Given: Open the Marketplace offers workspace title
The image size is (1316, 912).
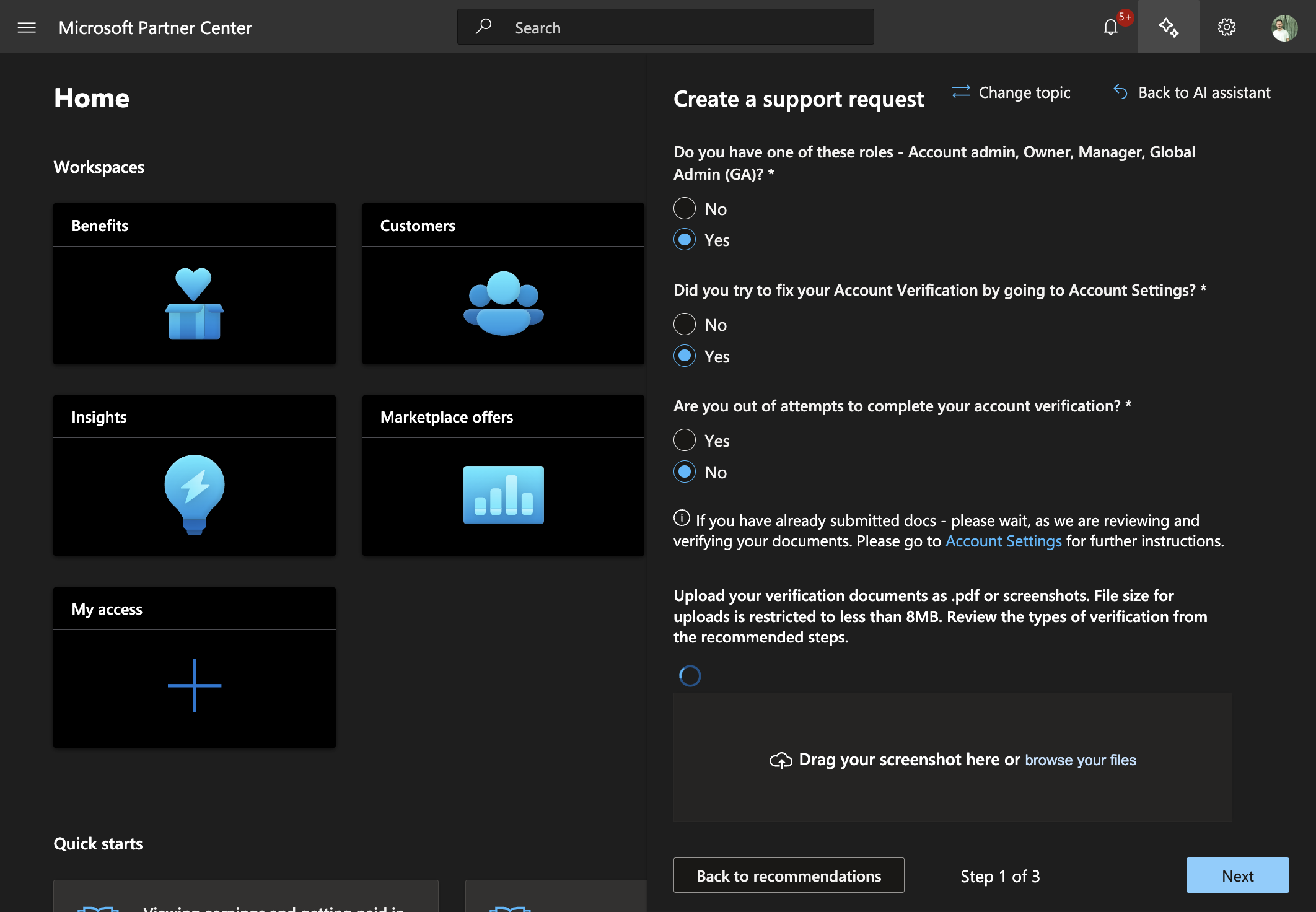Looking at the screenshot, I should (447, 417).
